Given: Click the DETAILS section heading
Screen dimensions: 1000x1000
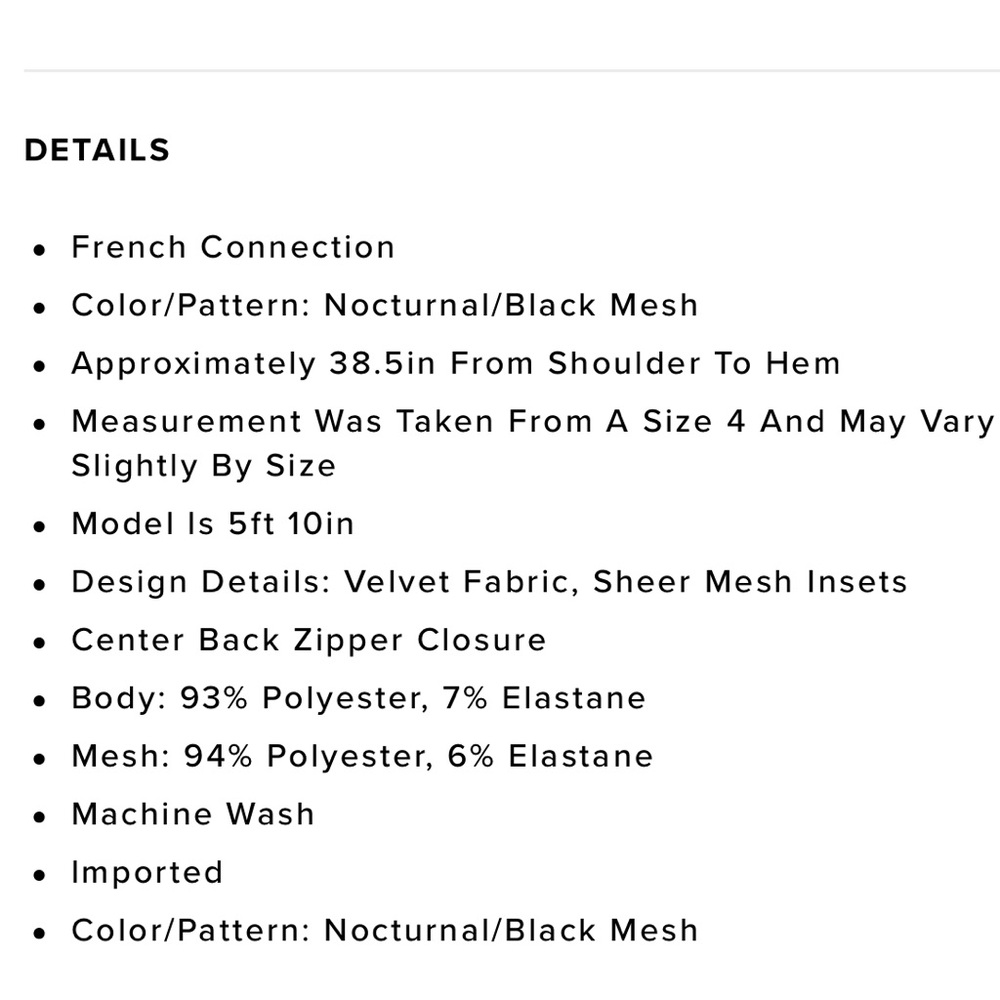Looking at the screenshot, I should click(97, 150).
